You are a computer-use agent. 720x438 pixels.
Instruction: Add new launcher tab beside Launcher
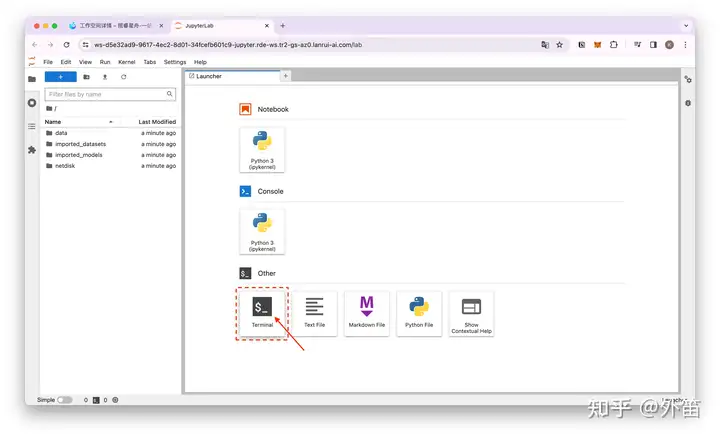286,76
